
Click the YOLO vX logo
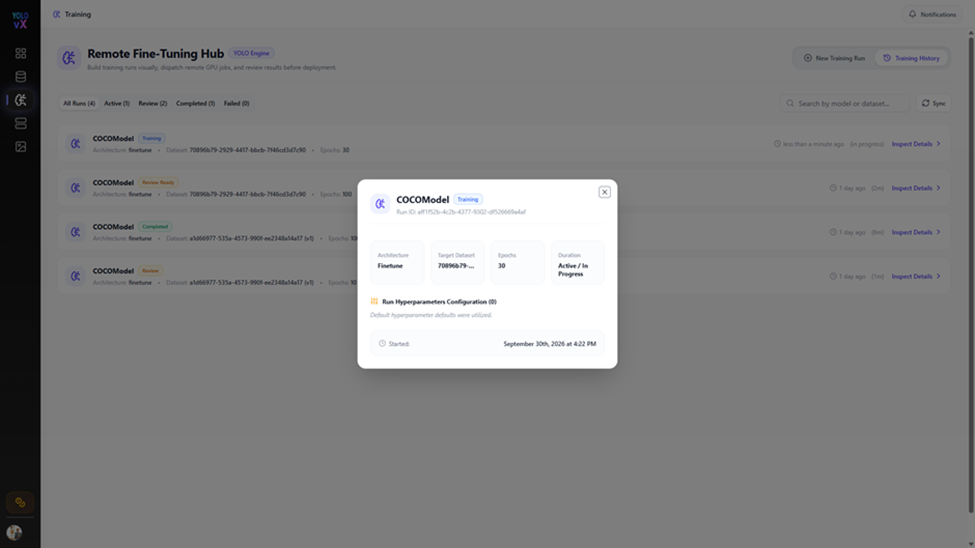coord(20,21)
